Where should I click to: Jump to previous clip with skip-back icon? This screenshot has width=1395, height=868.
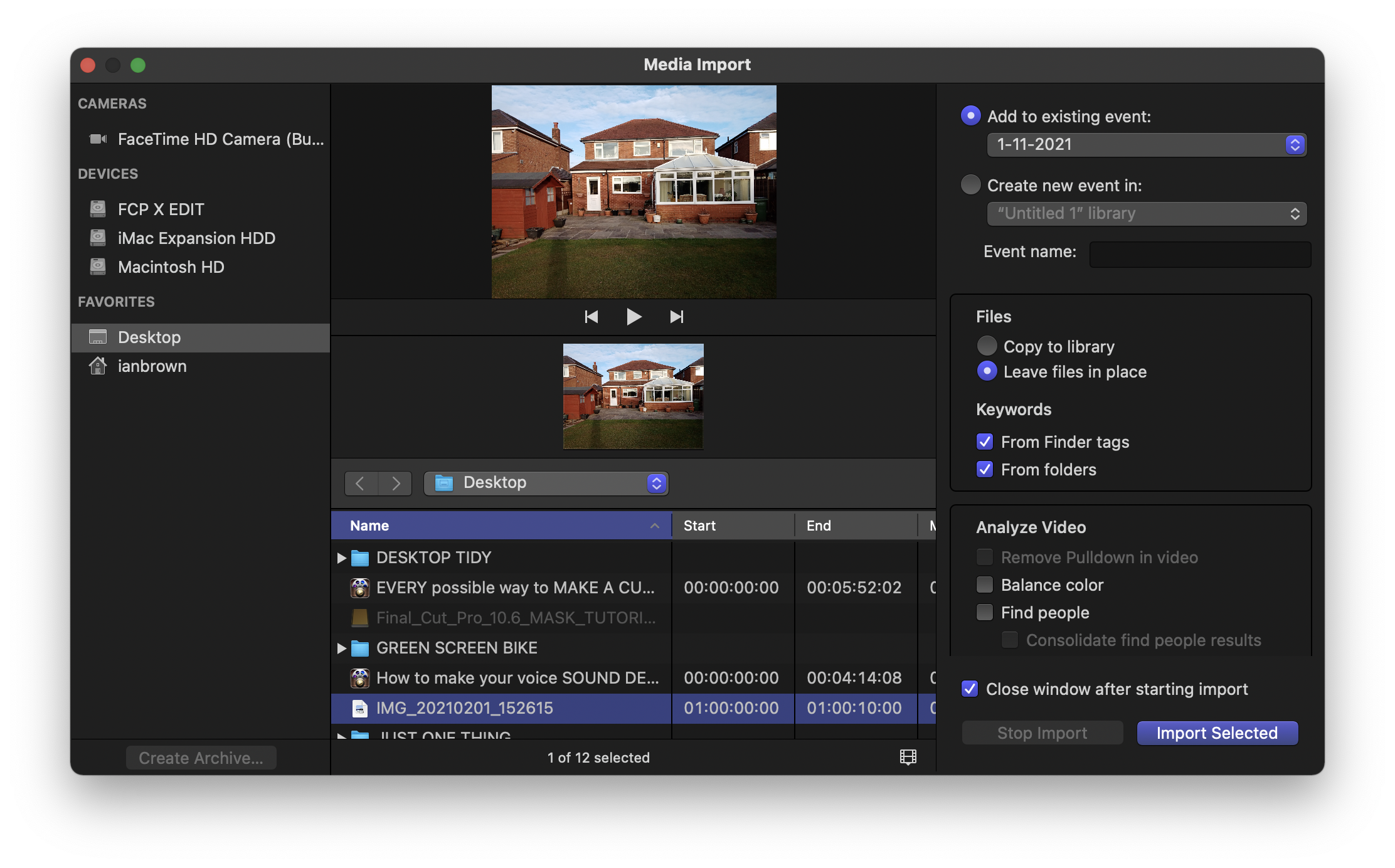(591, 317)
